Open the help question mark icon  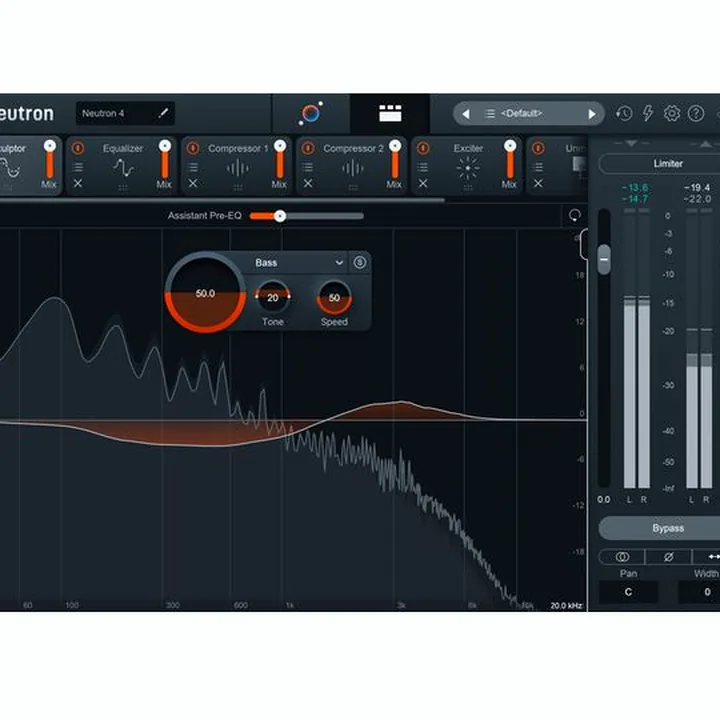point(696,113)
